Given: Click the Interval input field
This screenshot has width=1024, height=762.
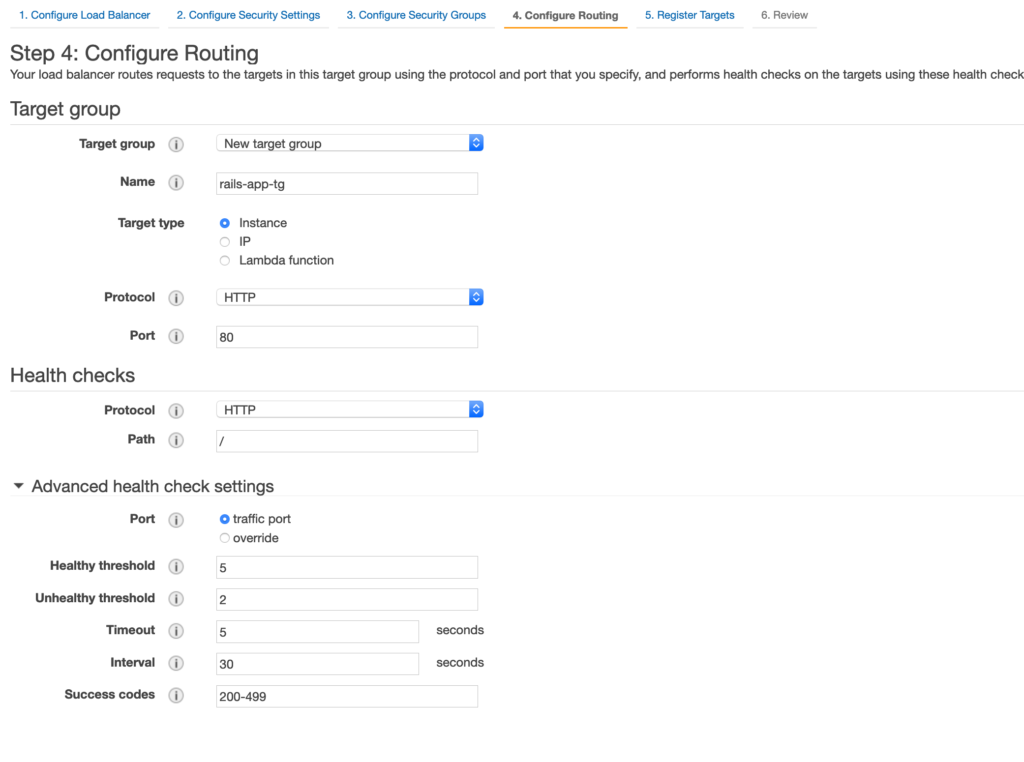Looking at the screenshot, I should 317,664.
